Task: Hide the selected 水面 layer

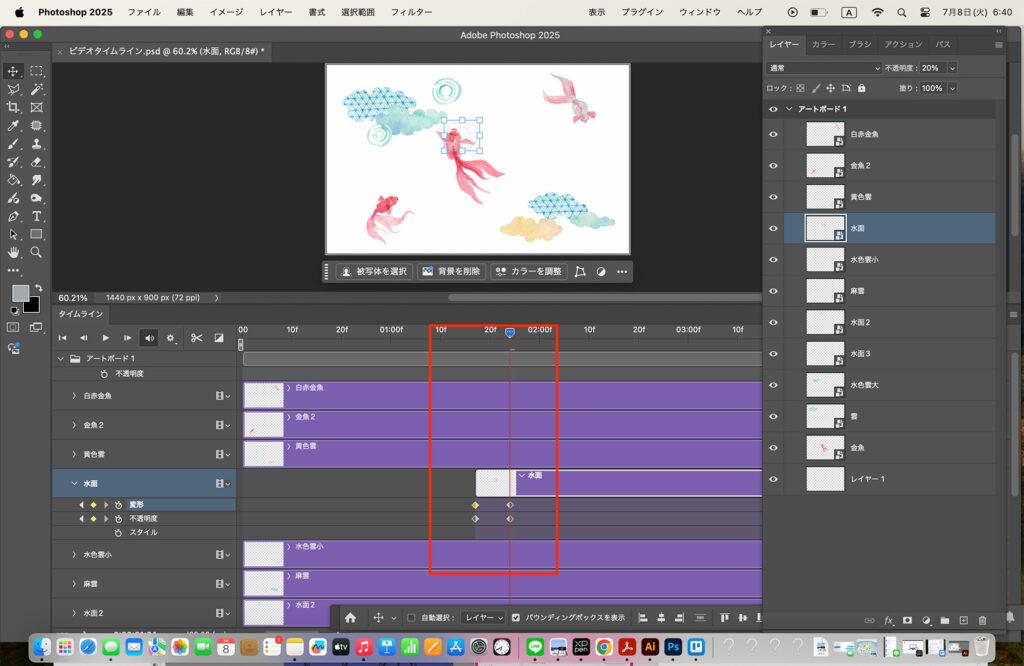Action: pos(773,229)
